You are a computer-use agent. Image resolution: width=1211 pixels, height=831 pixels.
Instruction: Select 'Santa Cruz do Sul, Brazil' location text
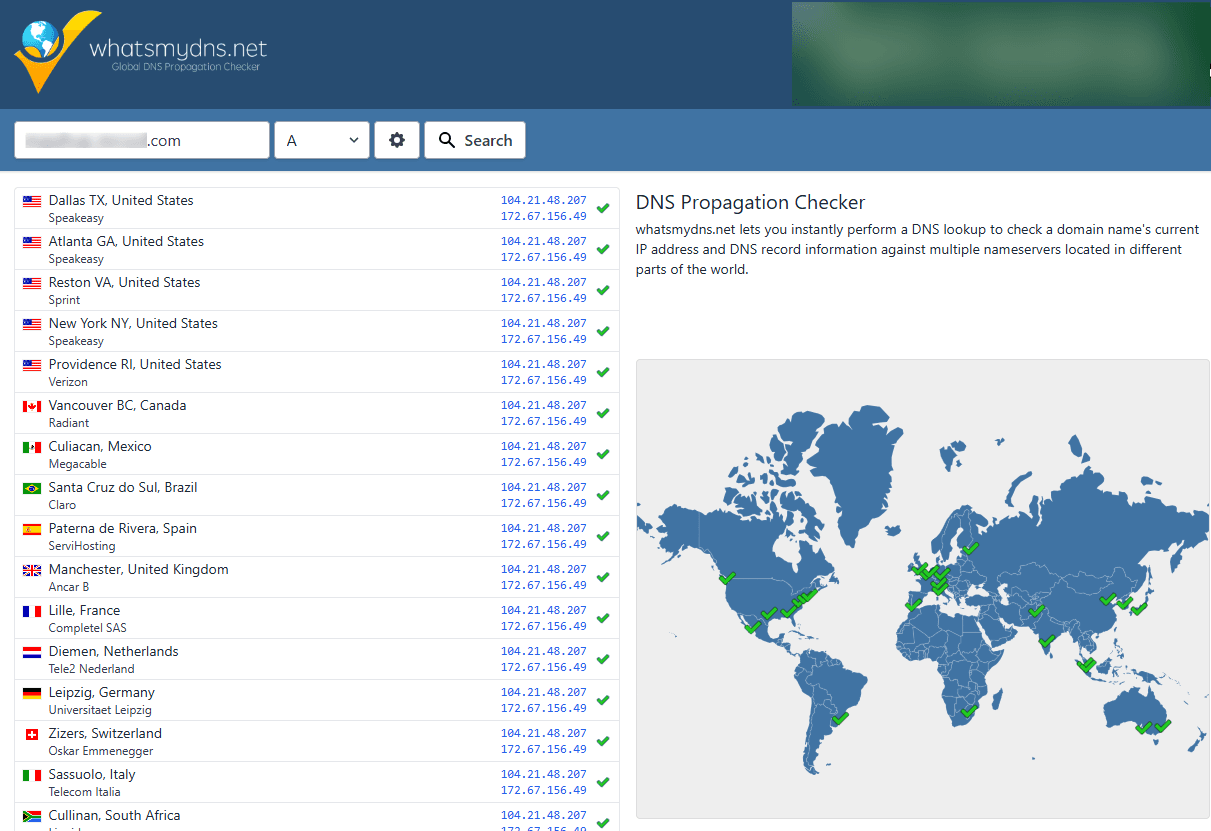coord(123,487)
